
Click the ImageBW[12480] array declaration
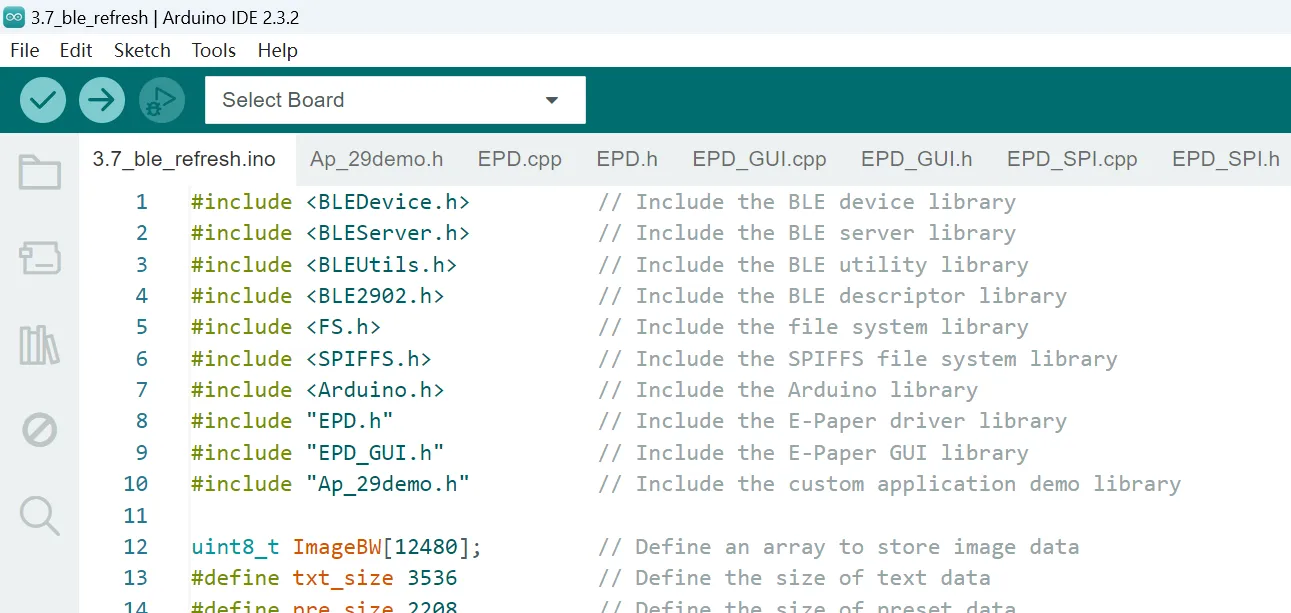tap(337, 547)
